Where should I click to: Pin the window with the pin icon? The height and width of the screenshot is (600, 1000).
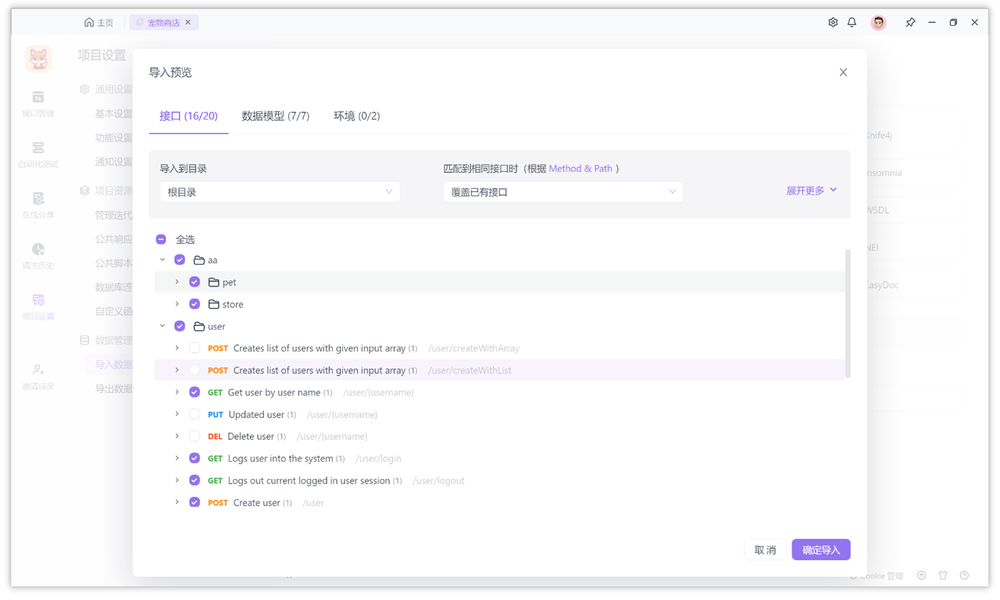(x=910, y=21)
